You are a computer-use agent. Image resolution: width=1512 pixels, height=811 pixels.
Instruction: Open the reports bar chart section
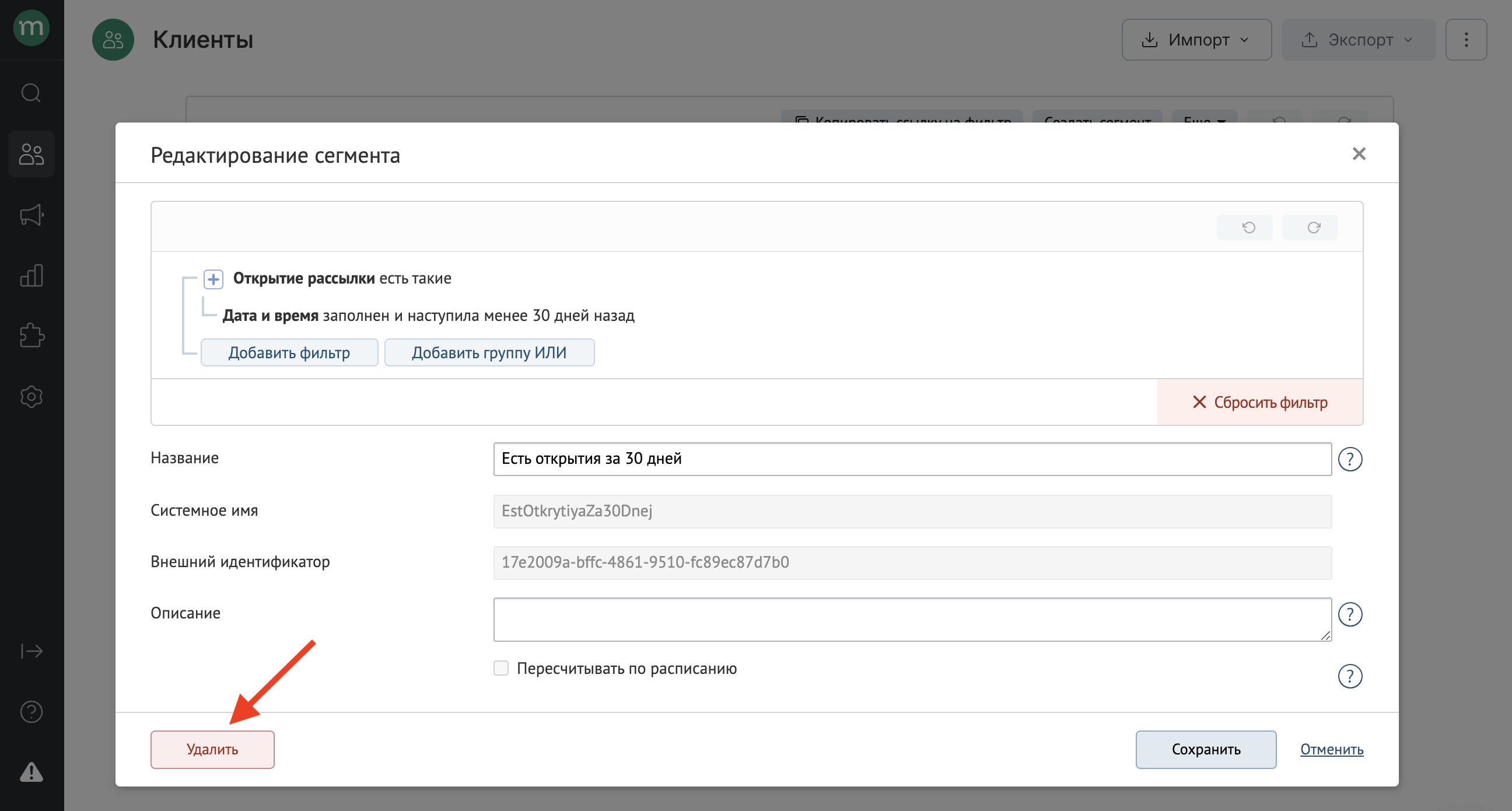click(x=31, y=275)
